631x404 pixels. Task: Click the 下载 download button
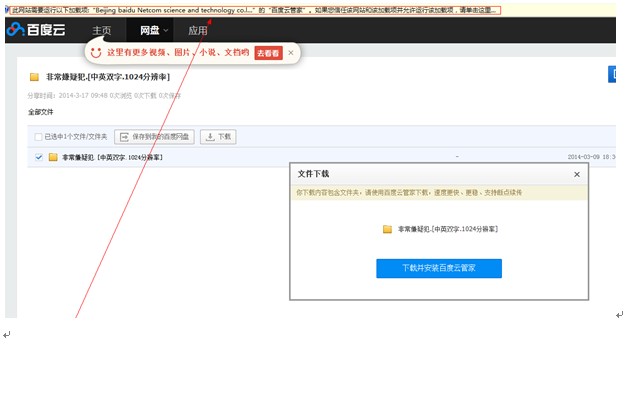(218, 137)
